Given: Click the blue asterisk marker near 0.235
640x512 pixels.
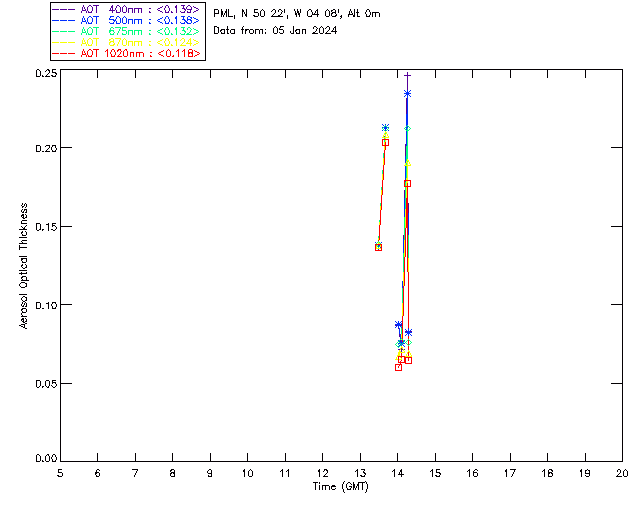Looking at the screenshot, I should [x=407, y=94].
